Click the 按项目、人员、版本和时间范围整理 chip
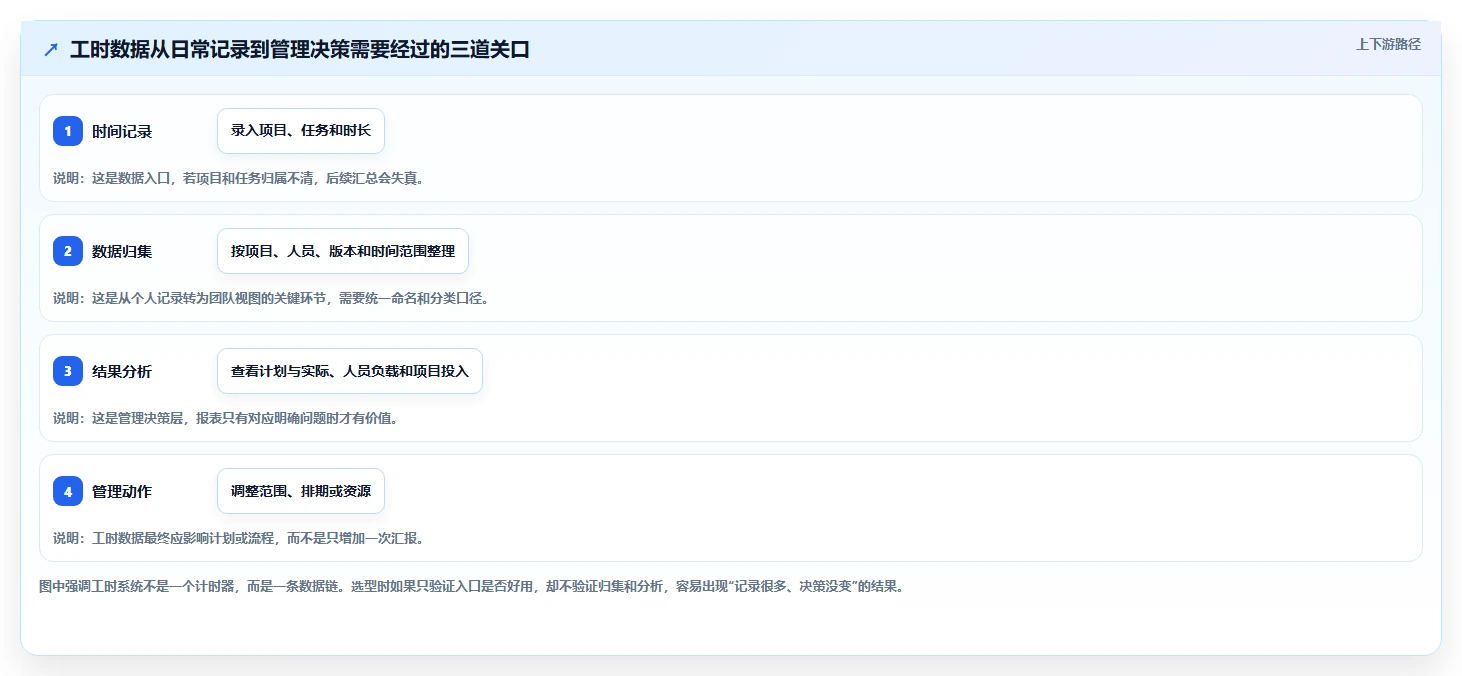Screen dimensions: 1462x676 coord(343,251)
